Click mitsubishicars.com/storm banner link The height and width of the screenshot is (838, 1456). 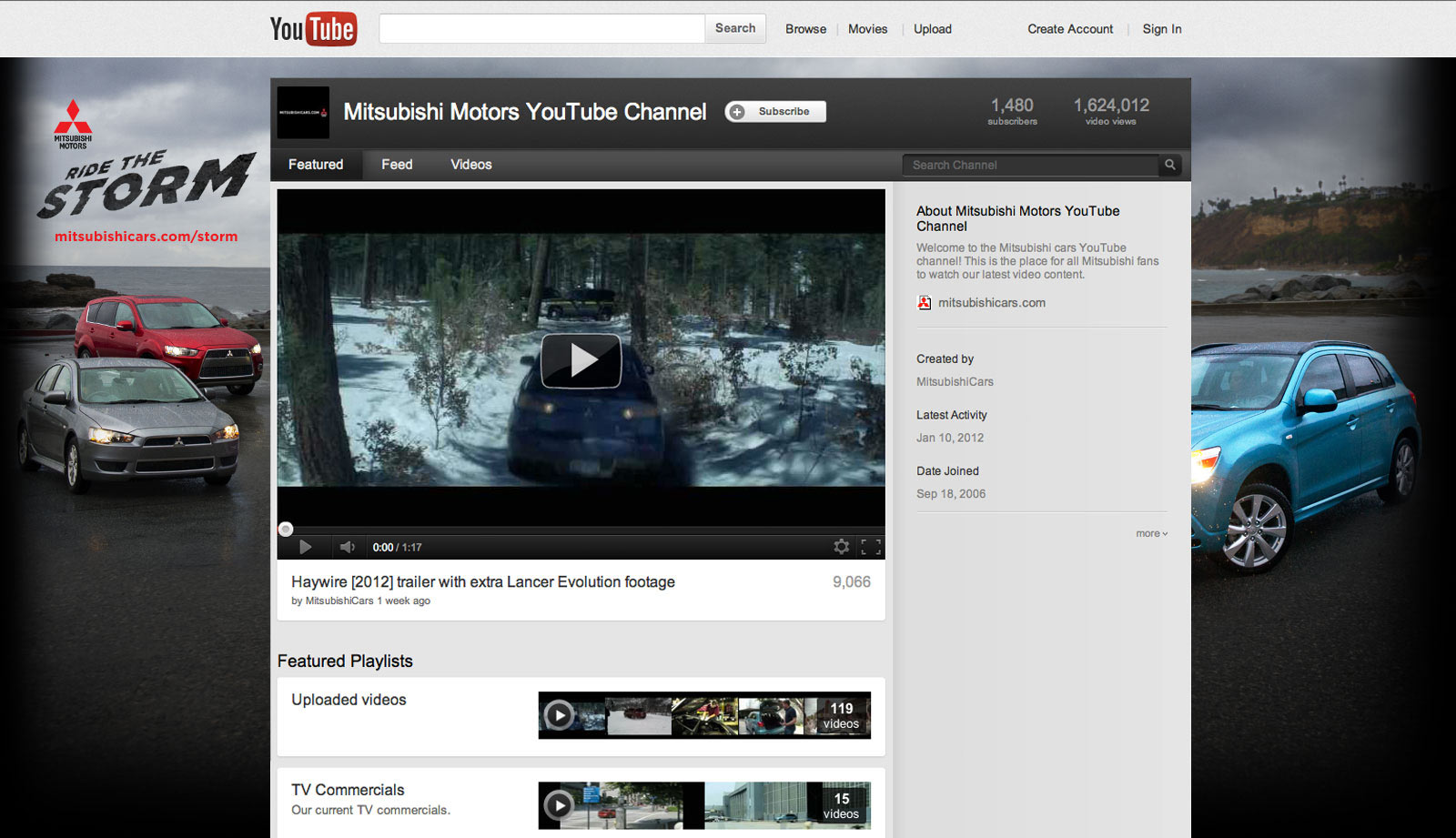[x=146, y=237]
